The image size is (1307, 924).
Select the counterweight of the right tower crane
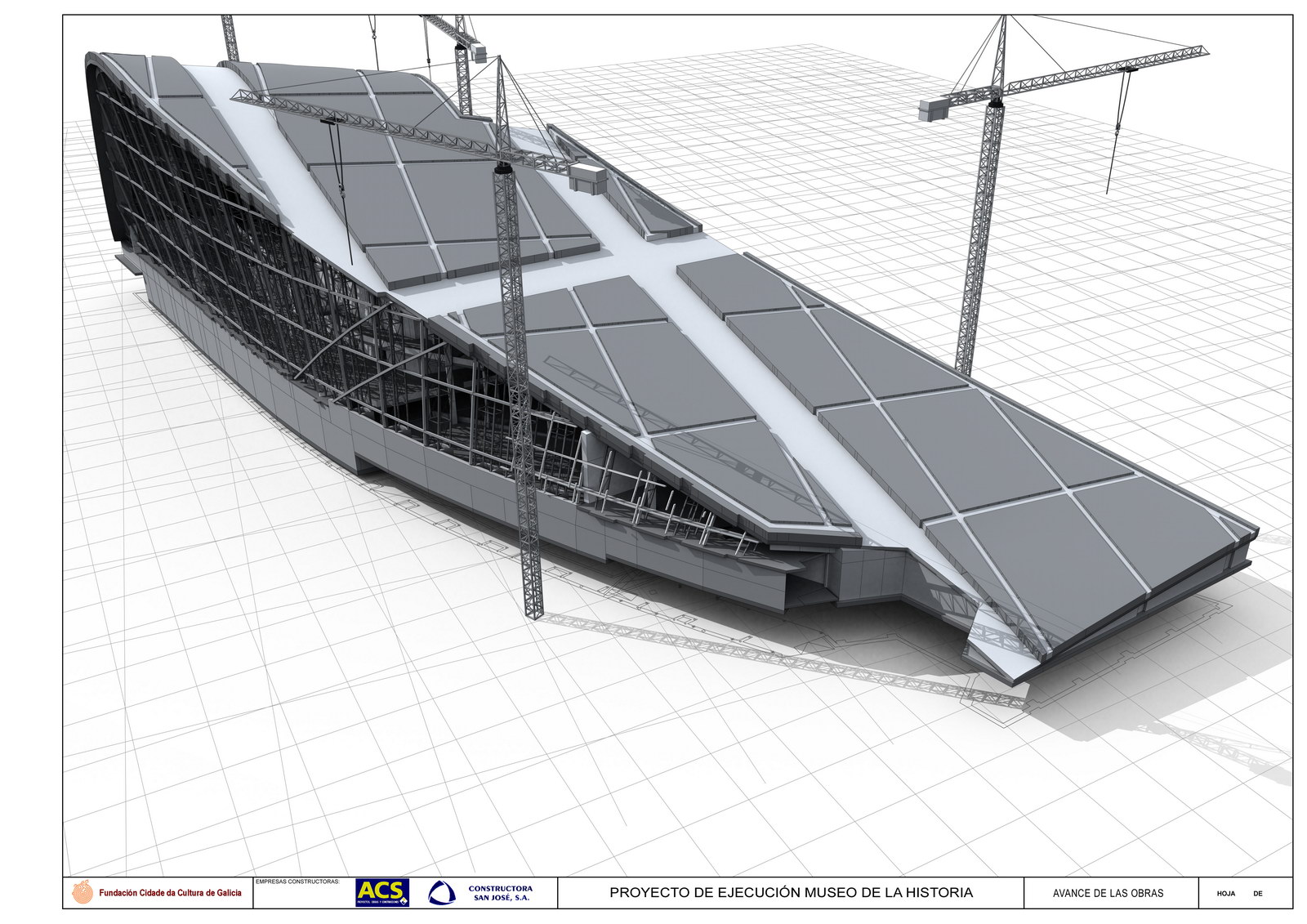click(x=934, y=110)
